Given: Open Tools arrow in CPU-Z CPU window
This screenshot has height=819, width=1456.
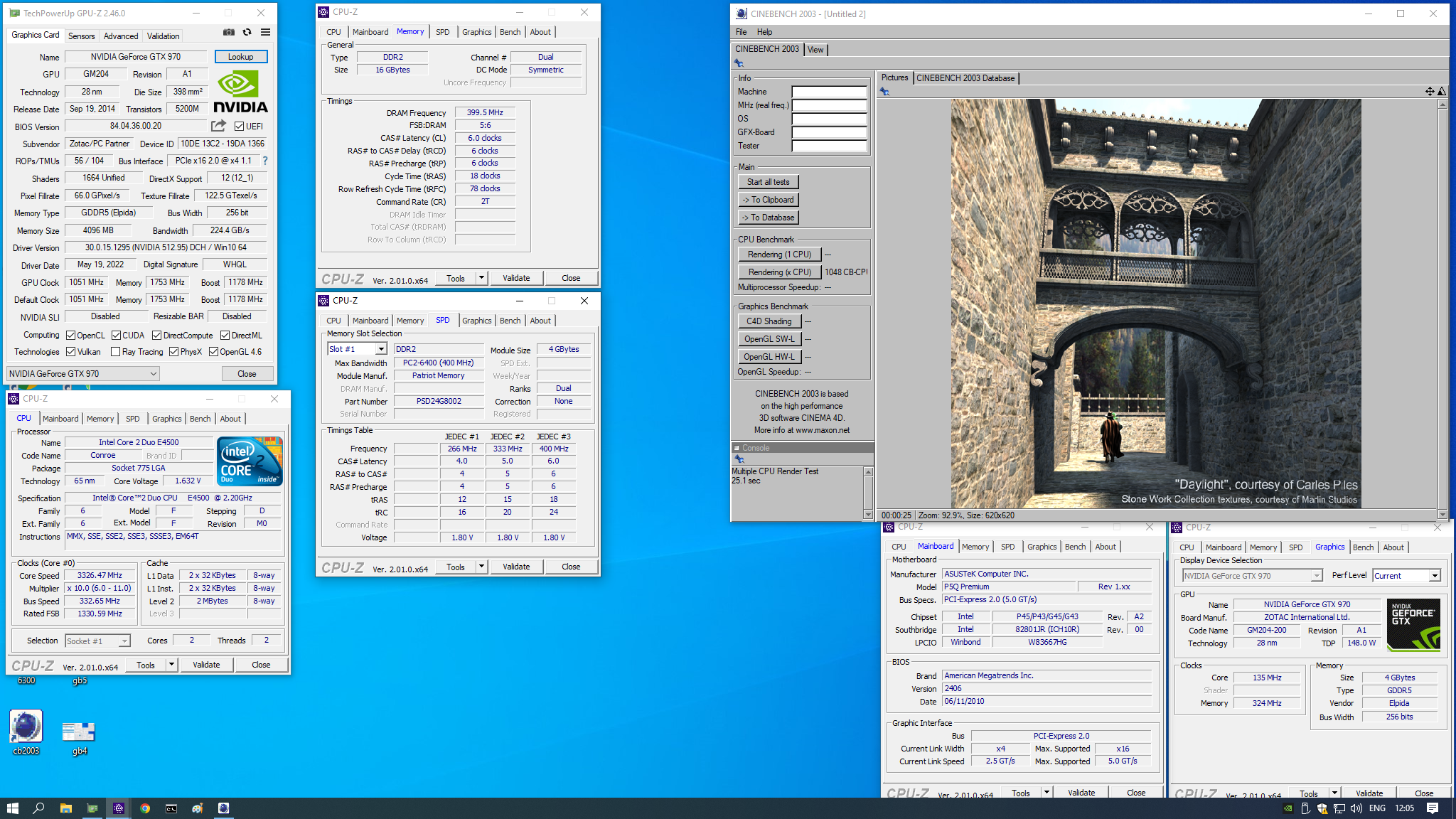Looking at the screenshot, I should [171, 665].
